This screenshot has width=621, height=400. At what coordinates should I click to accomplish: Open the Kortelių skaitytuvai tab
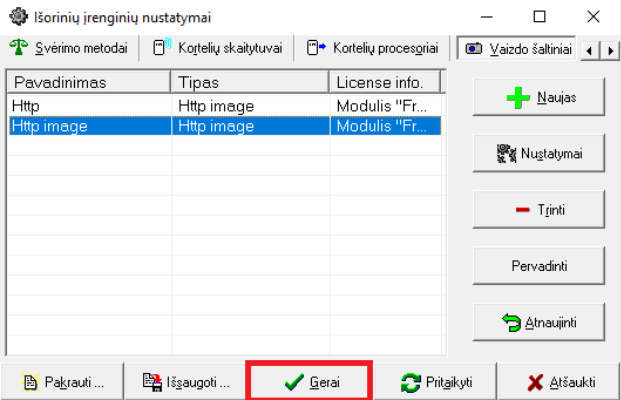tap(217, 48)
